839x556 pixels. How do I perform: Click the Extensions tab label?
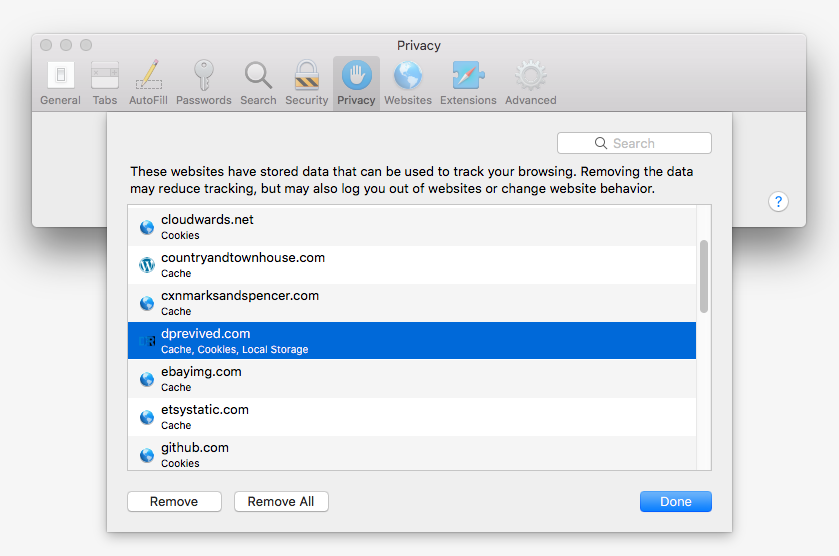[x=468, y=100]
